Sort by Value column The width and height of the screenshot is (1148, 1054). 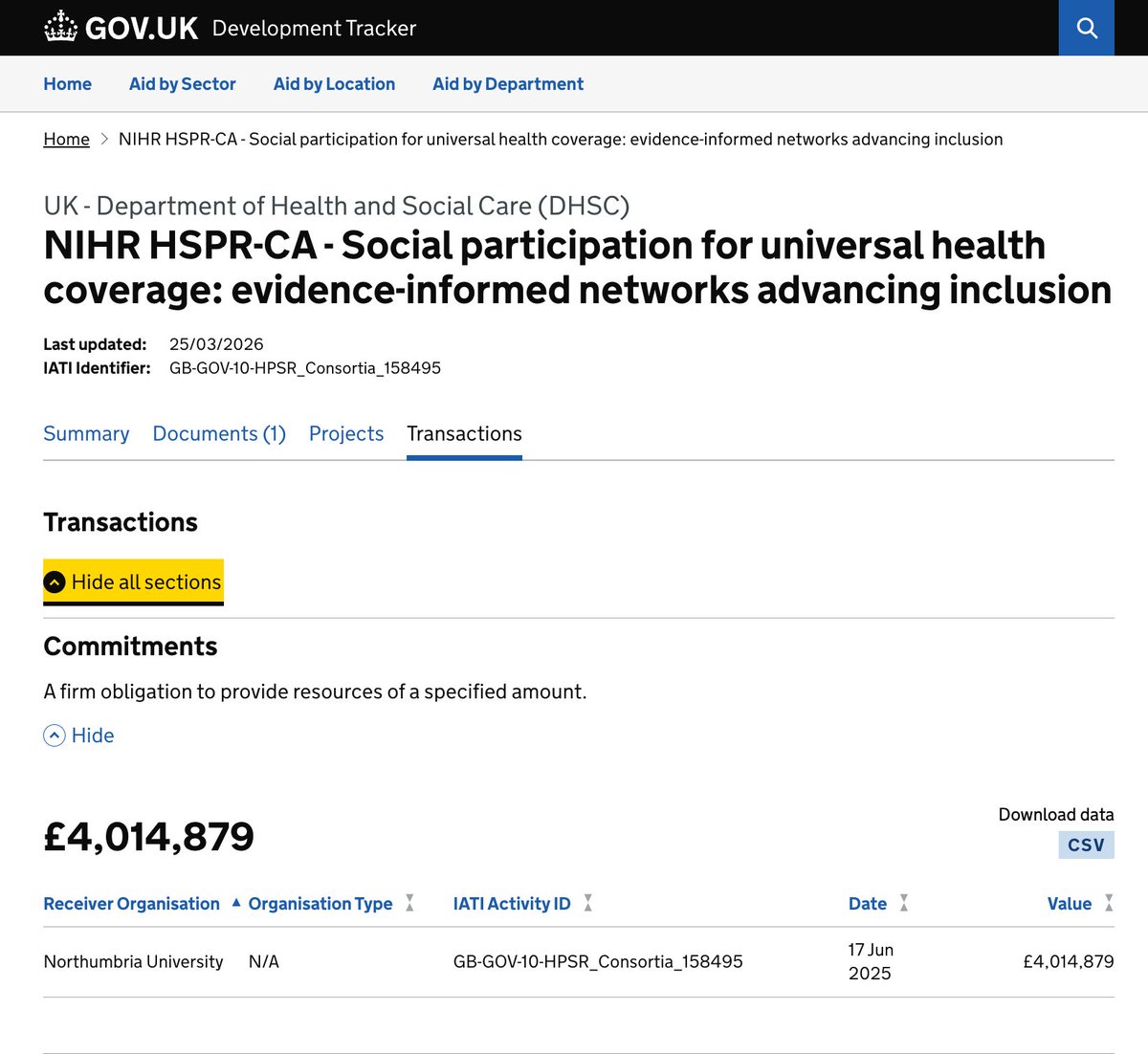(x=1080, y=904)
